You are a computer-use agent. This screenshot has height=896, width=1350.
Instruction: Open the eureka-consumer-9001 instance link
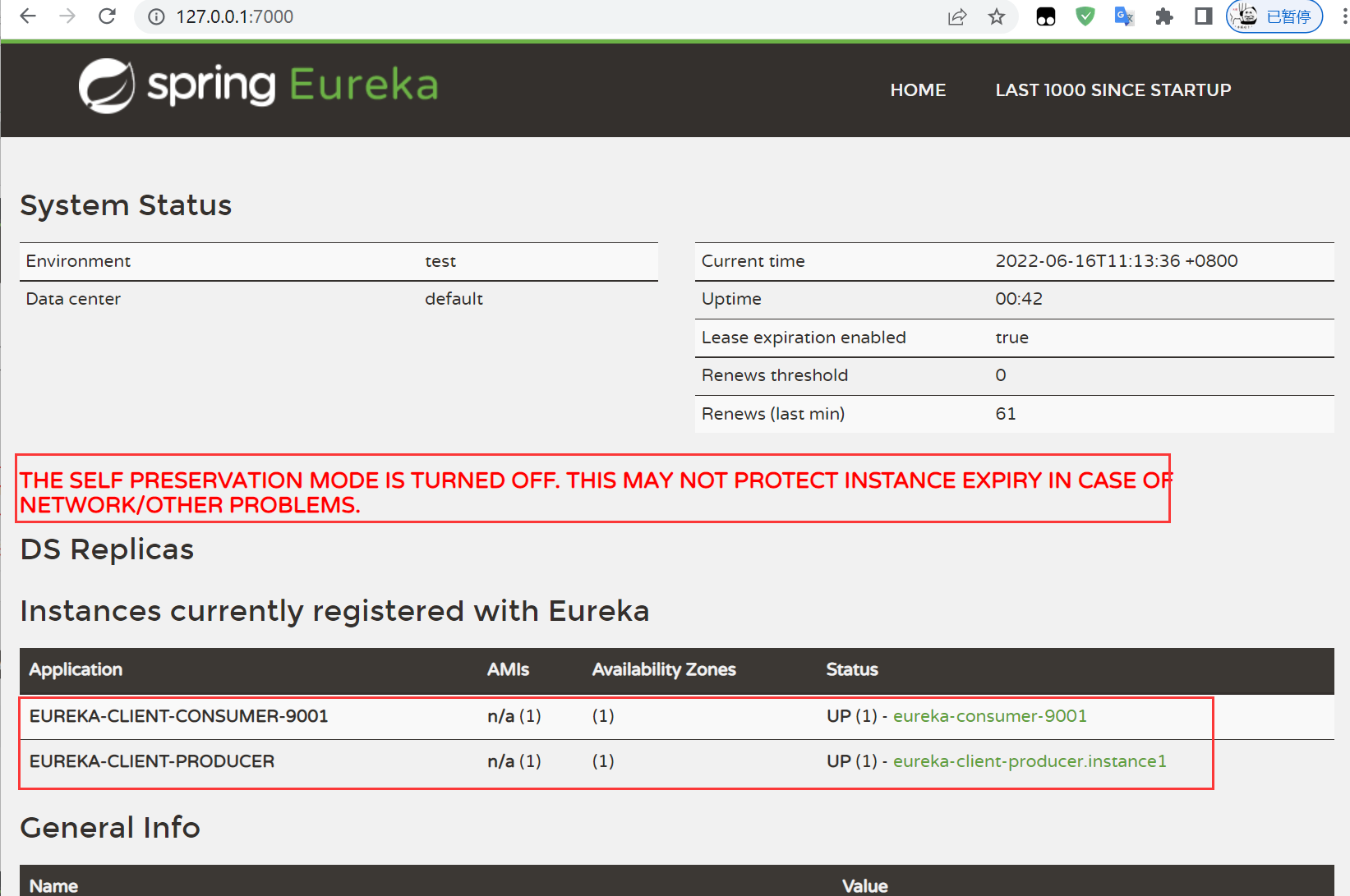pos(990,716)
